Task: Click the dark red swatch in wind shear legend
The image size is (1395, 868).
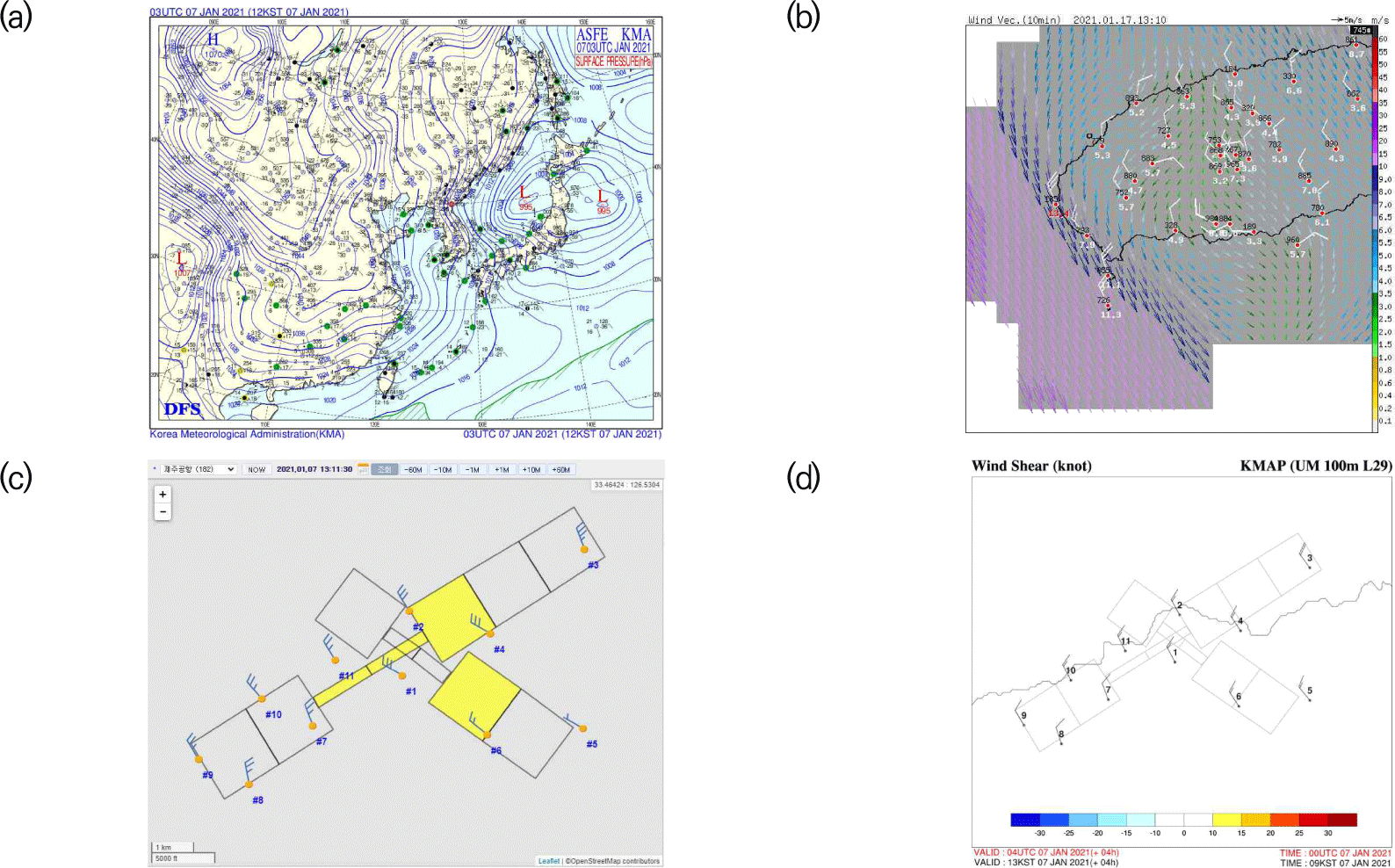Action: pos(1342,820)
